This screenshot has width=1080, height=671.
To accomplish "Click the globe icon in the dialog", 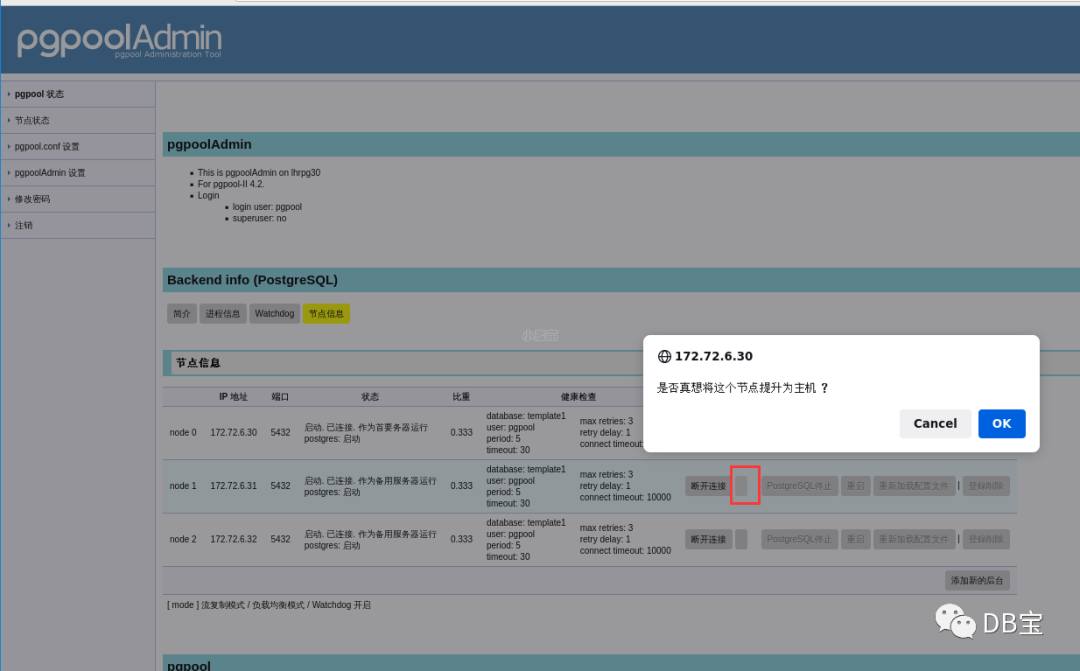I will [x=664, y=356].
